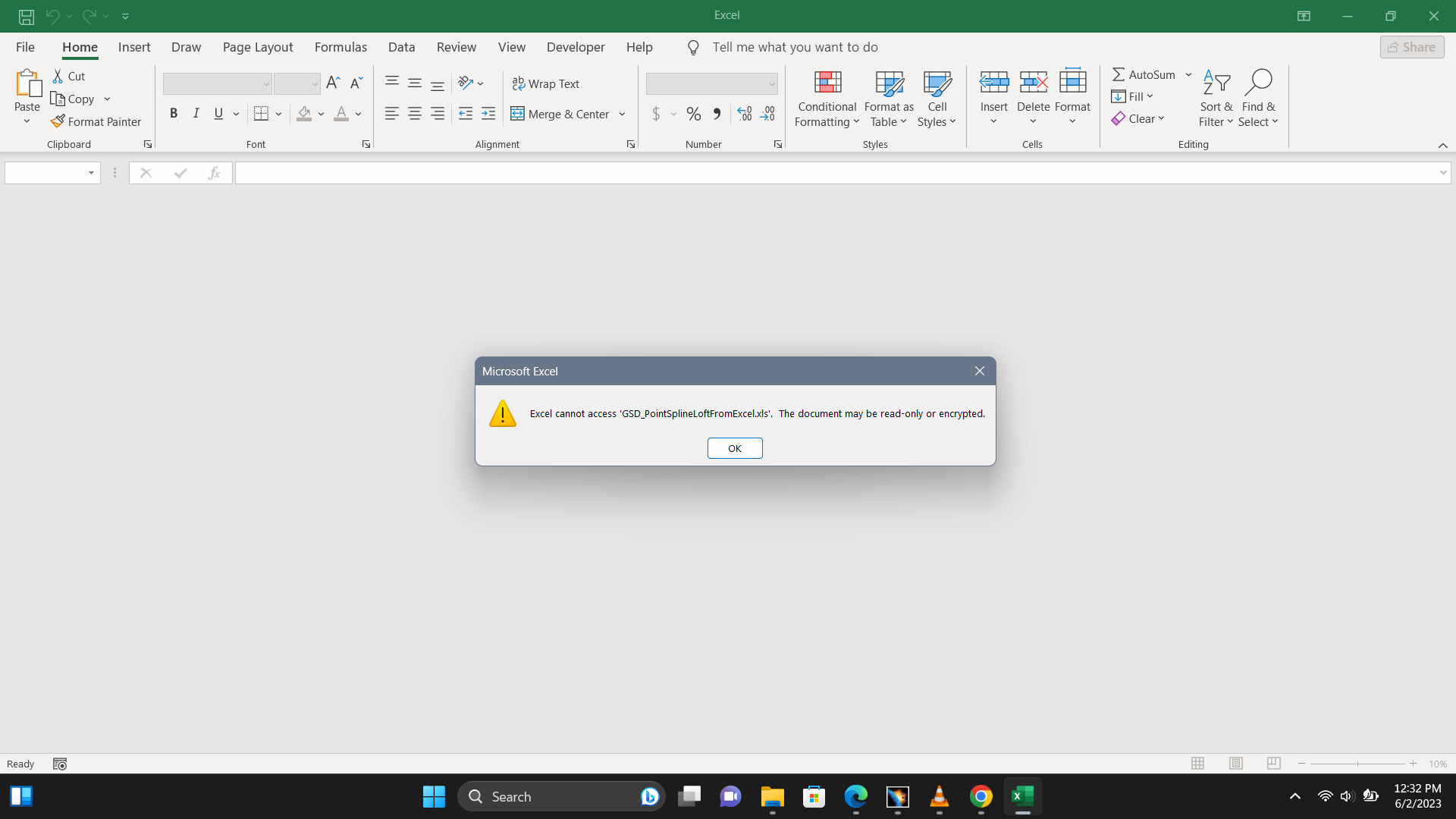This screenshot has height=819, width=1456.
Task: Toggle Wrap Text option
Action: pos(546,83)
